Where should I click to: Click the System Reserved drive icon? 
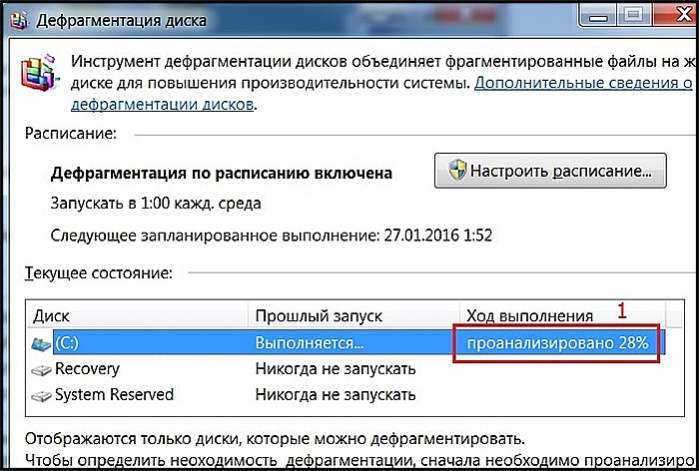point(41,395)
